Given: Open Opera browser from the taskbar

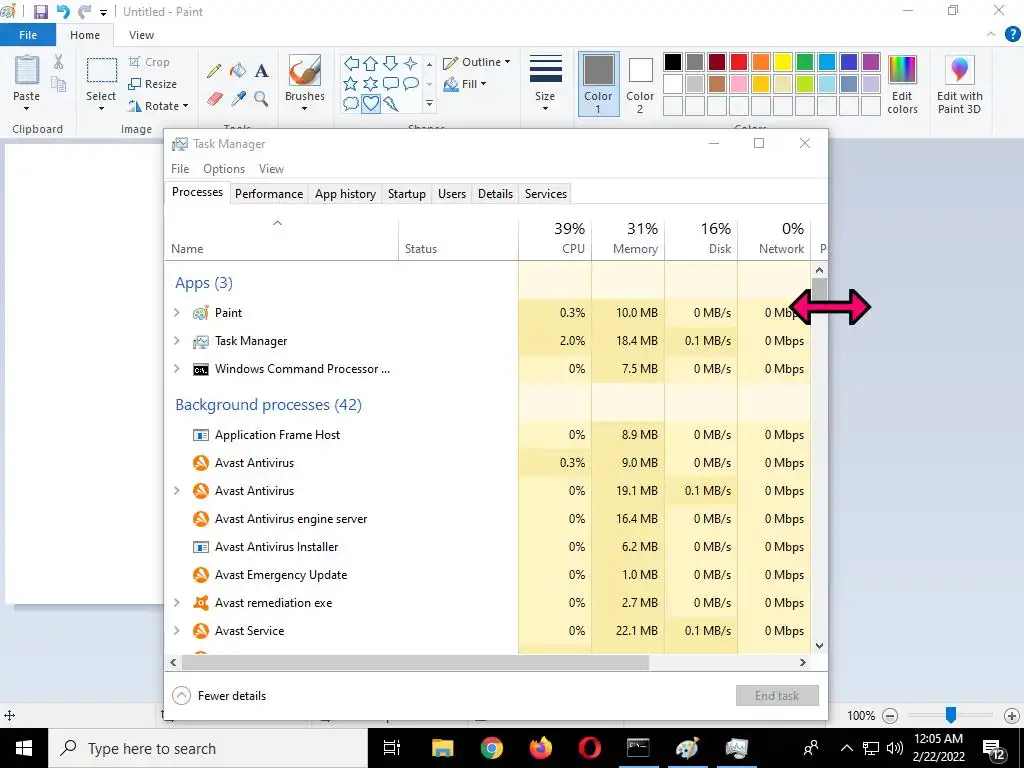Looking at the screenshot, I should click(589, 748).
